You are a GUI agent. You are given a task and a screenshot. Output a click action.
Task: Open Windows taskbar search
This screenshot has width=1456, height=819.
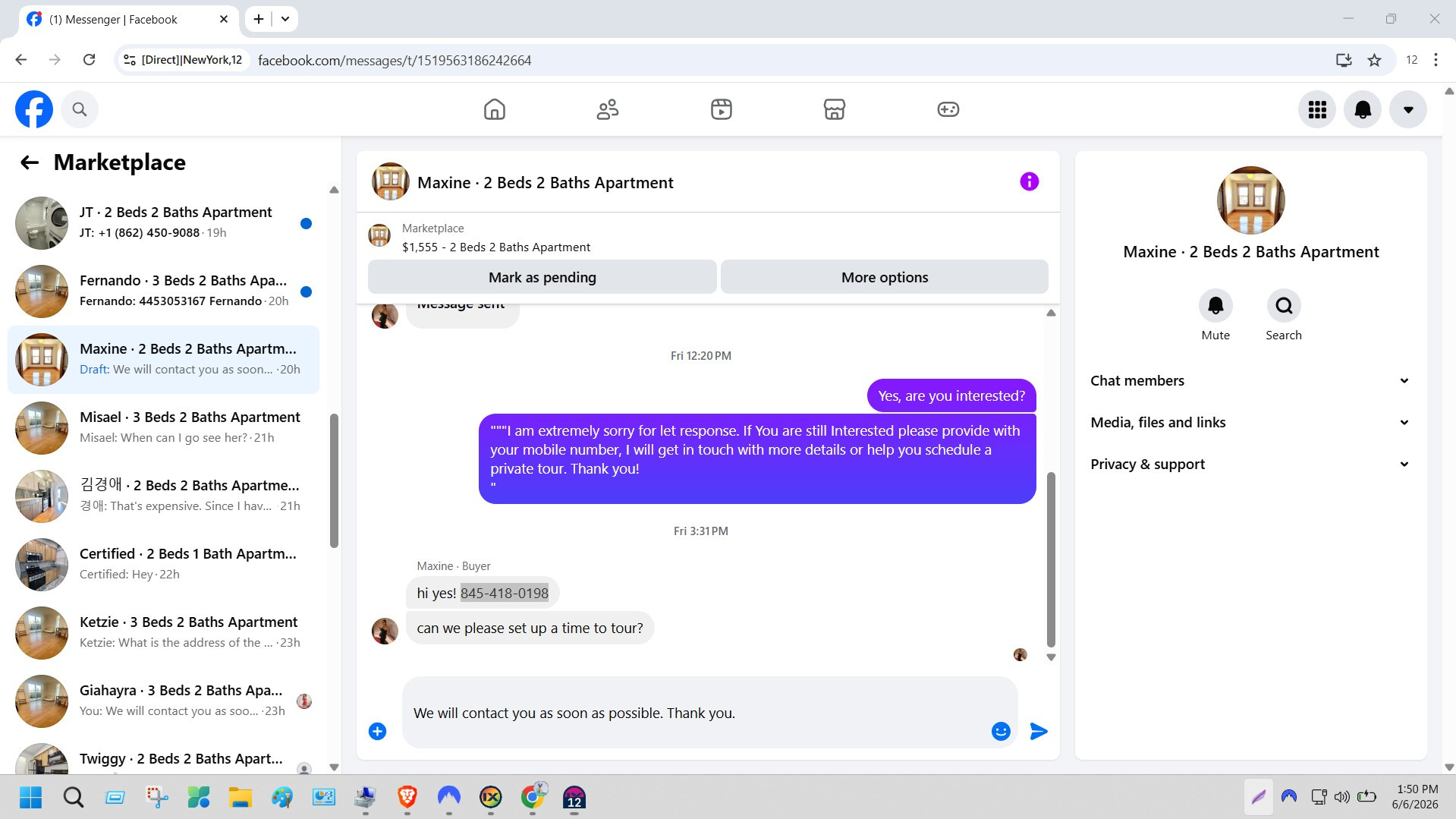click(74, 797)
